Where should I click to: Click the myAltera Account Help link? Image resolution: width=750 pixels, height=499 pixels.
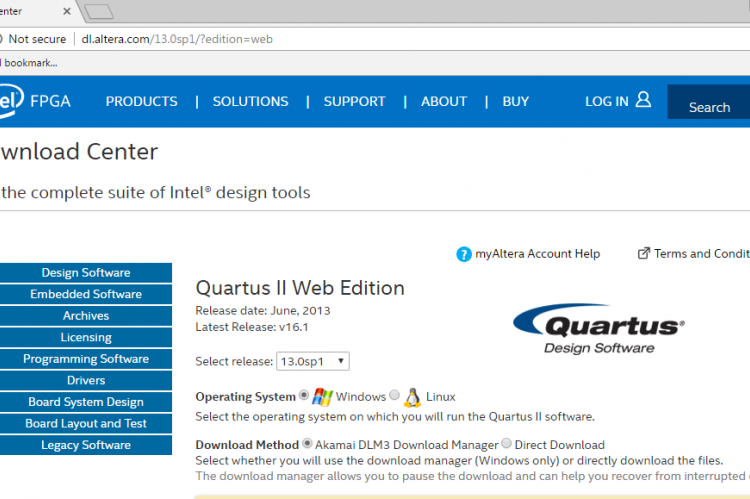tap(537, 254)
